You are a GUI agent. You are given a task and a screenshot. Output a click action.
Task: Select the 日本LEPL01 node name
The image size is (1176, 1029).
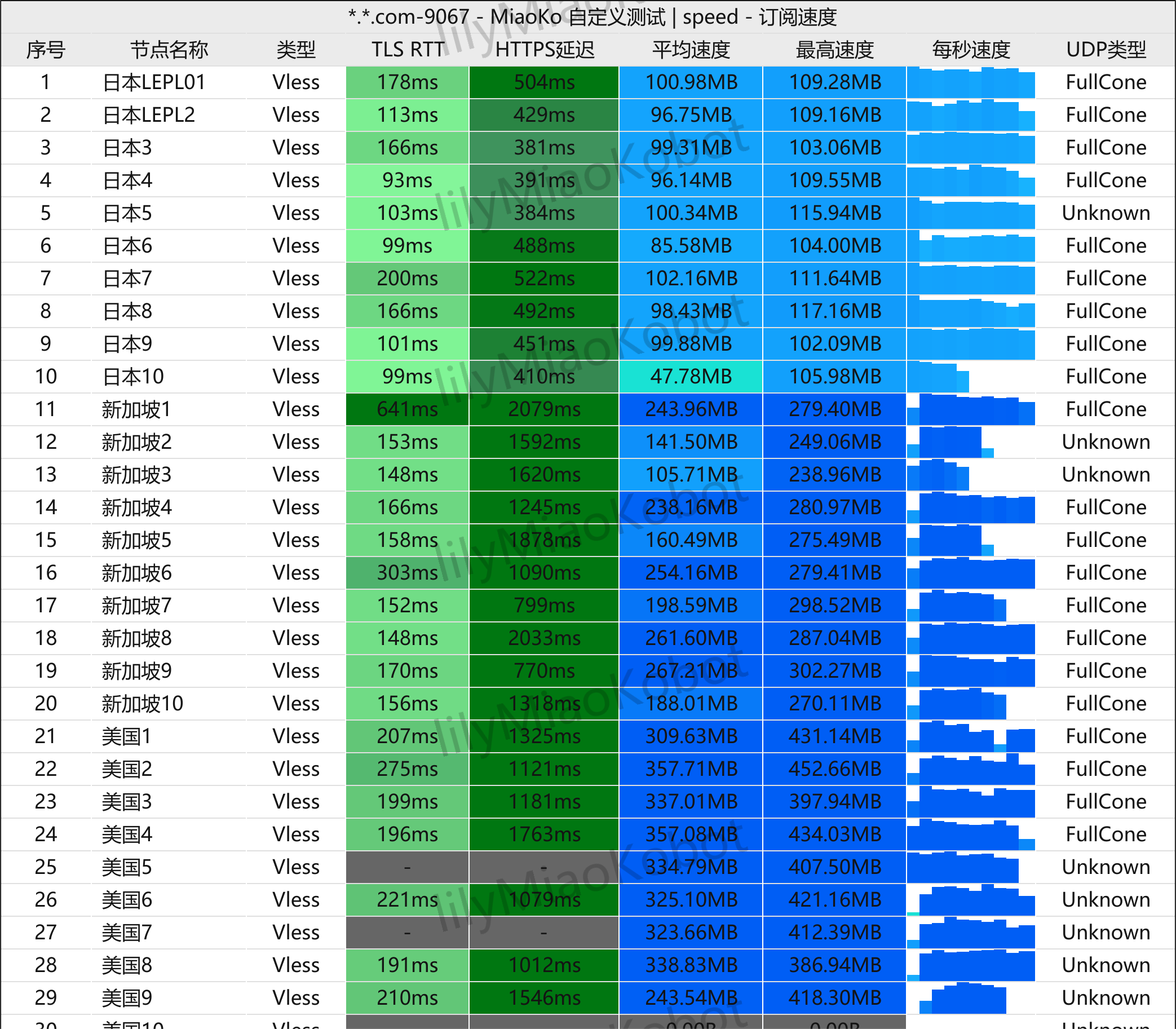154,83
